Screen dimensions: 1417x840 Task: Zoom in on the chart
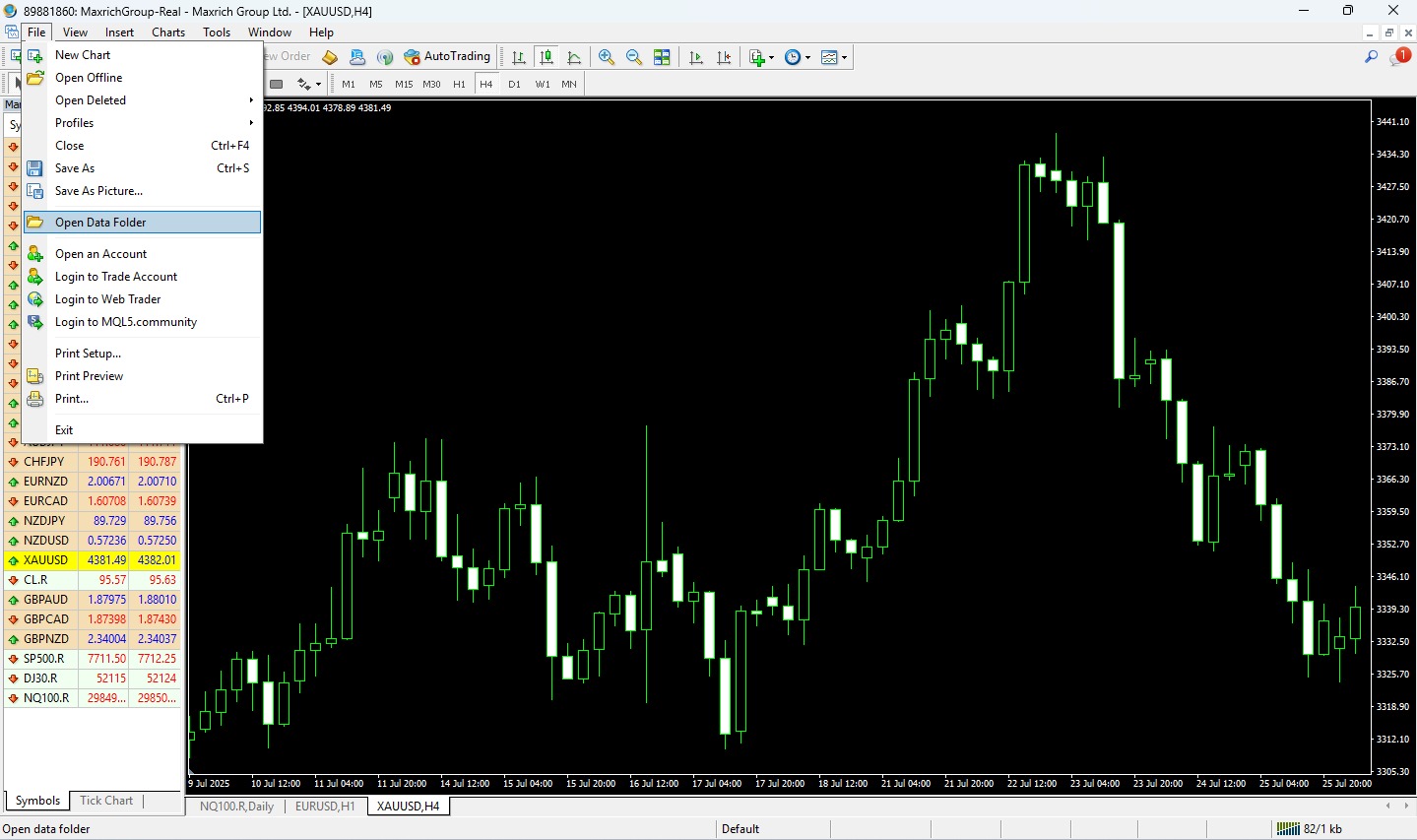click(x=607, y=57)
